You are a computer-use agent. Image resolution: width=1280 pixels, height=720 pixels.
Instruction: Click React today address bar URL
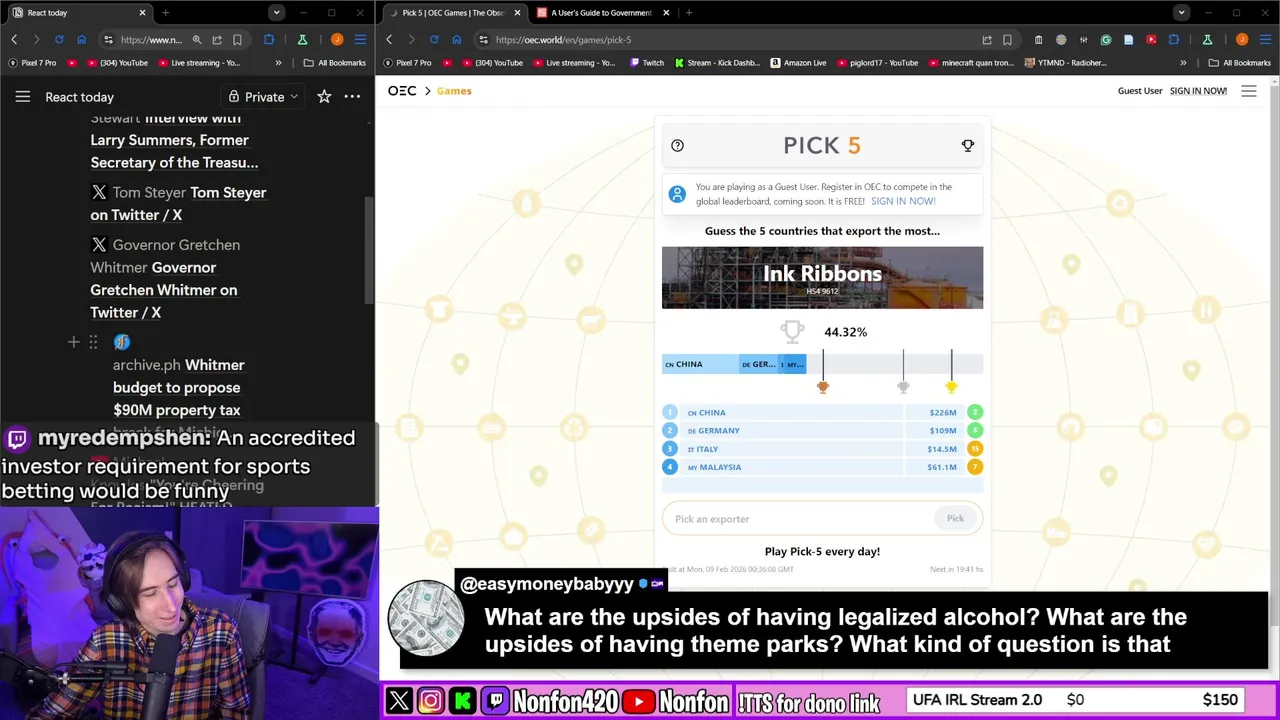point(151,40)
